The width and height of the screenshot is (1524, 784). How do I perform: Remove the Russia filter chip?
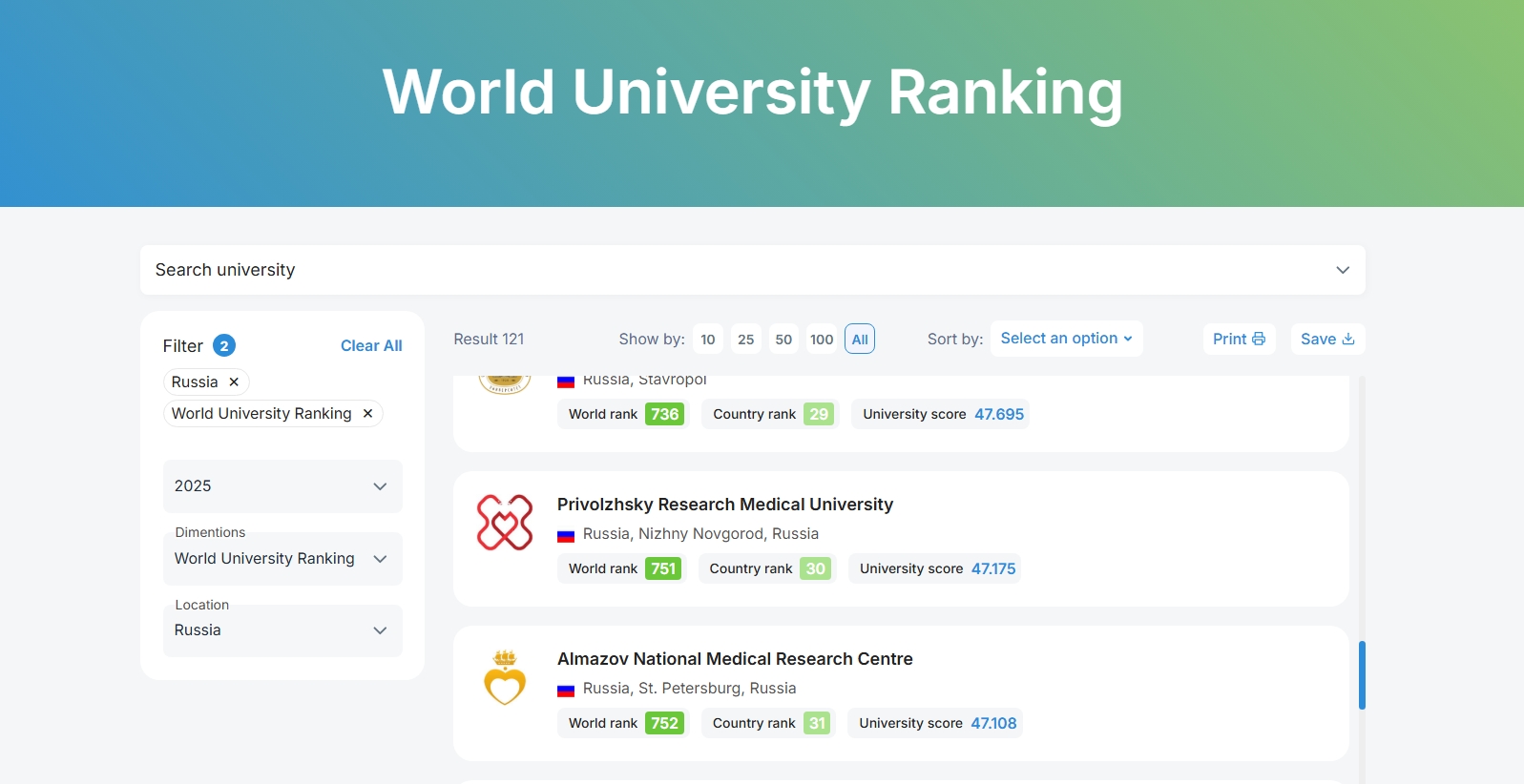pyautogui.click(x=234, y=382)
